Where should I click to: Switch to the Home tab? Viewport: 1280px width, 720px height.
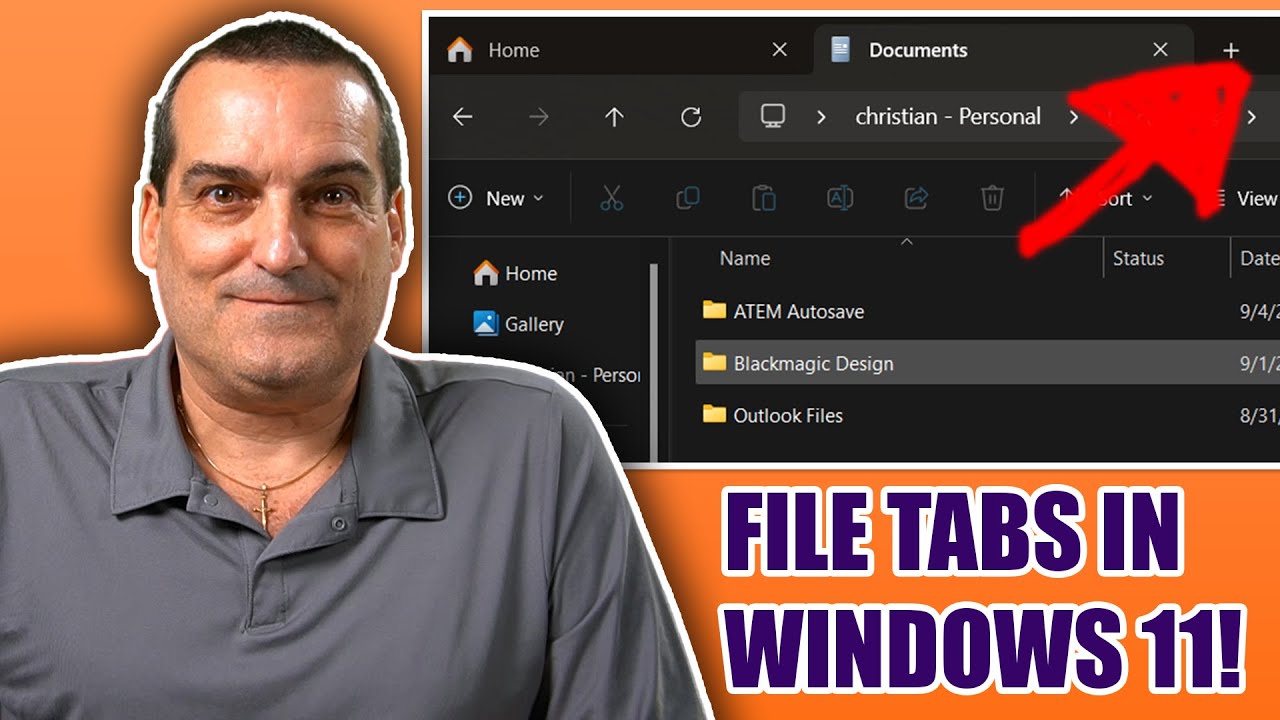(619, 50)
